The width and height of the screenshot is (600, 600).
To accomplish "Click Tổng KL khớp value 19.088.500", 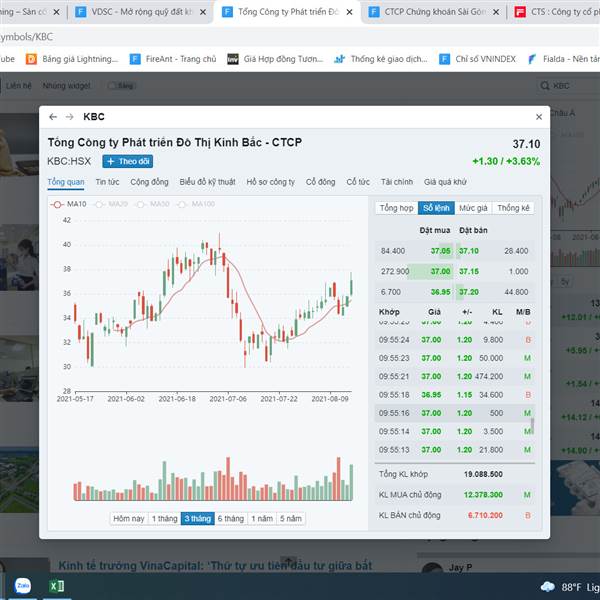I will click(x=483, y=474).
